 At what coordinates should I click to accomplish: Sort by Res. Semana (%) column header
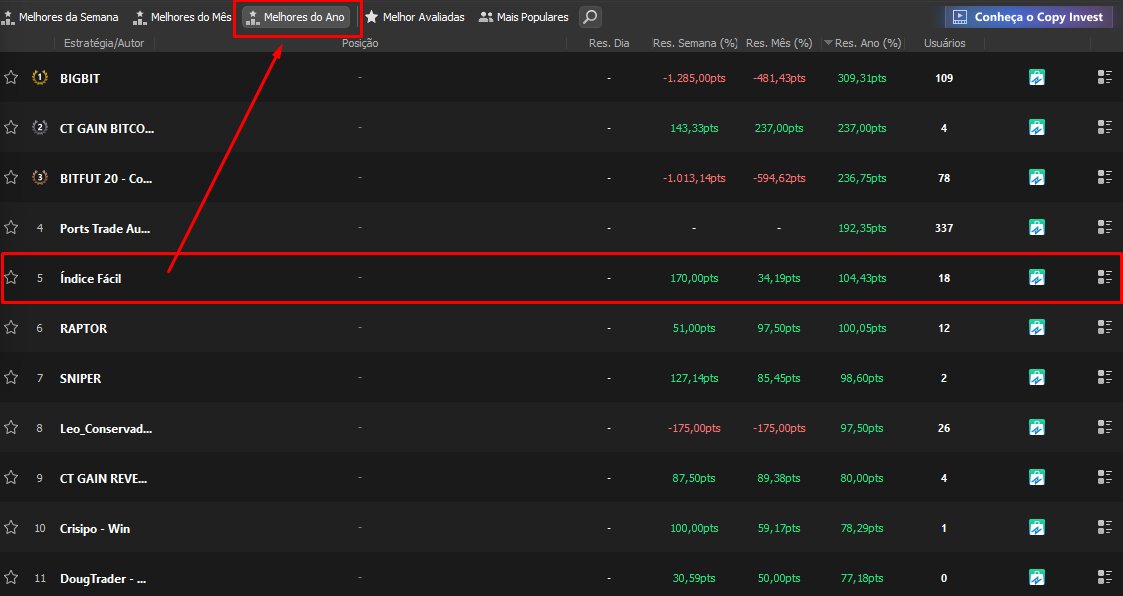click(695, 43)
